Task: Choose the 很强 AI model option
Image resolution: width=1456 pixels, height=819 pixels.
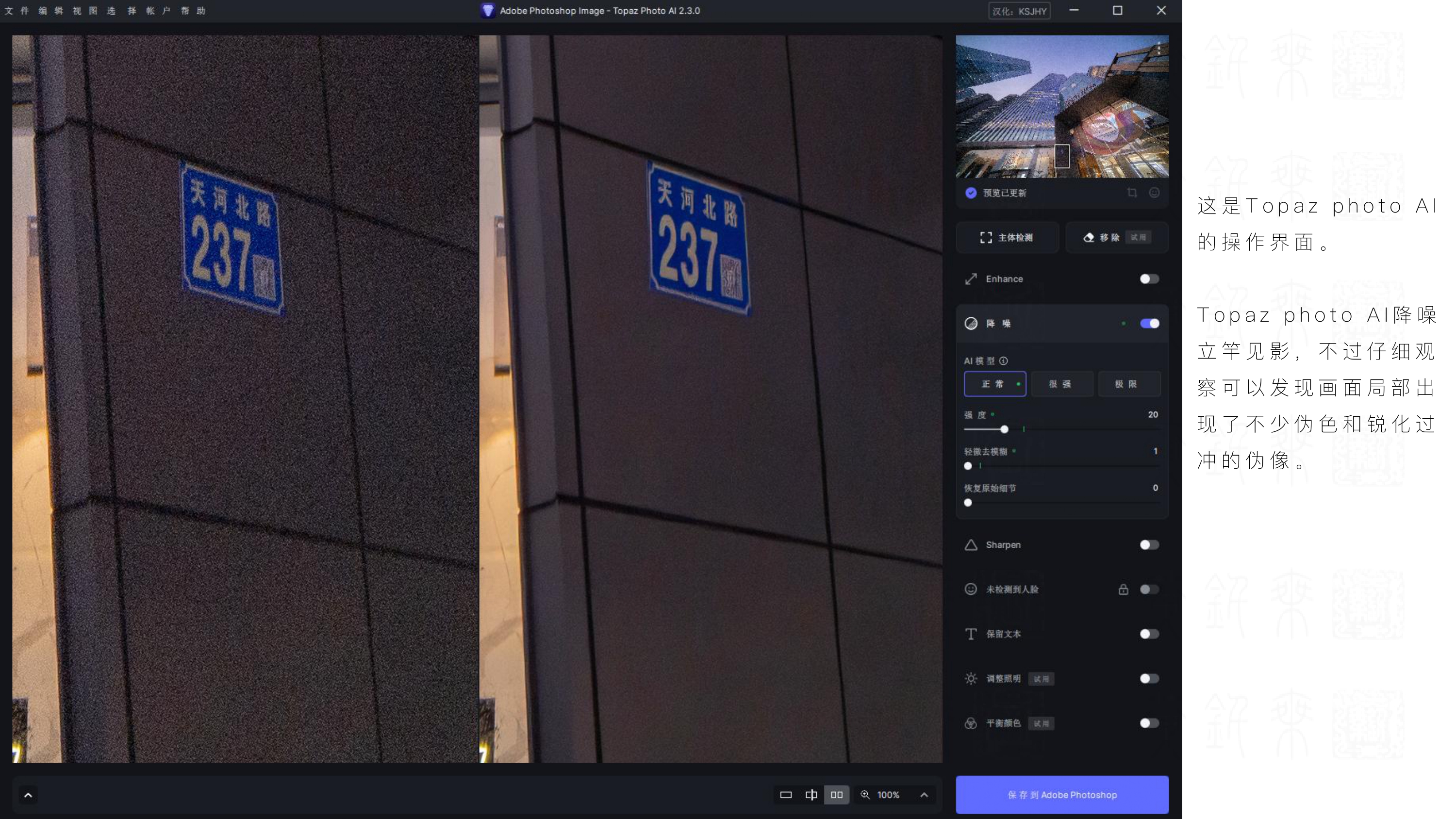Action: (1060, 384)
